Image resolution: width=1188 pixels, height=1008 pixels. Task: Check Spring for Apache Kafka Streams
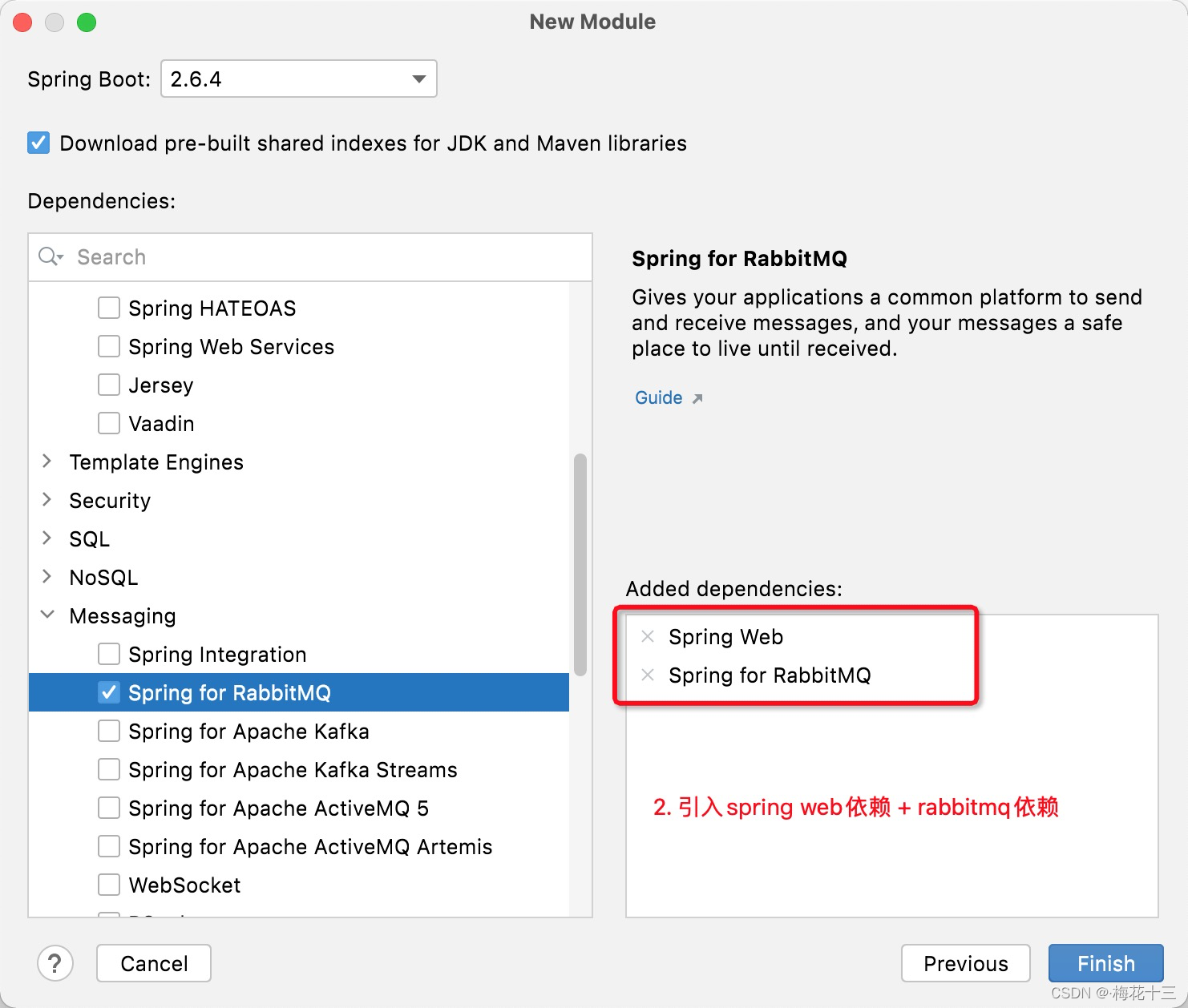tap(109, 769)
